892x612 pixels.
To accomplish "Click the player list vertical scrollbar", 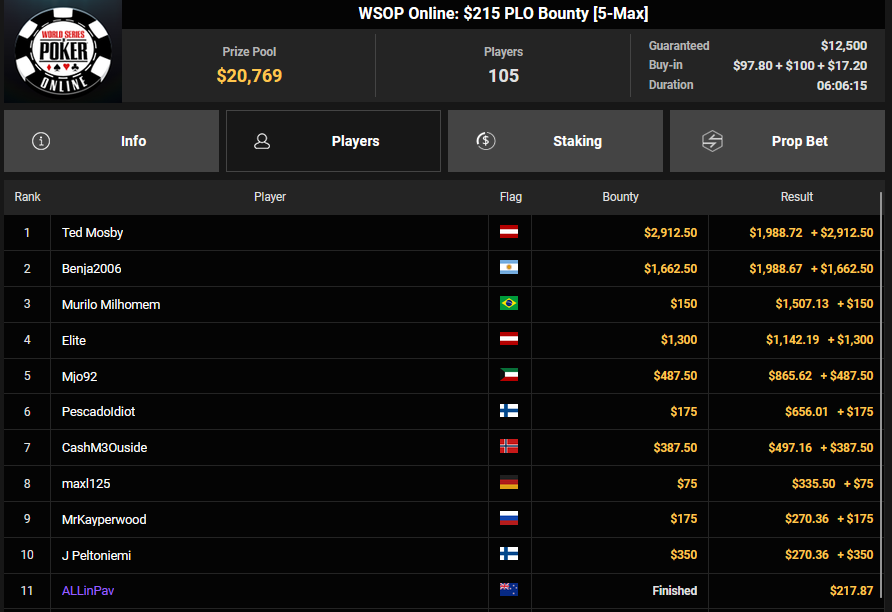I will point(882,398).
